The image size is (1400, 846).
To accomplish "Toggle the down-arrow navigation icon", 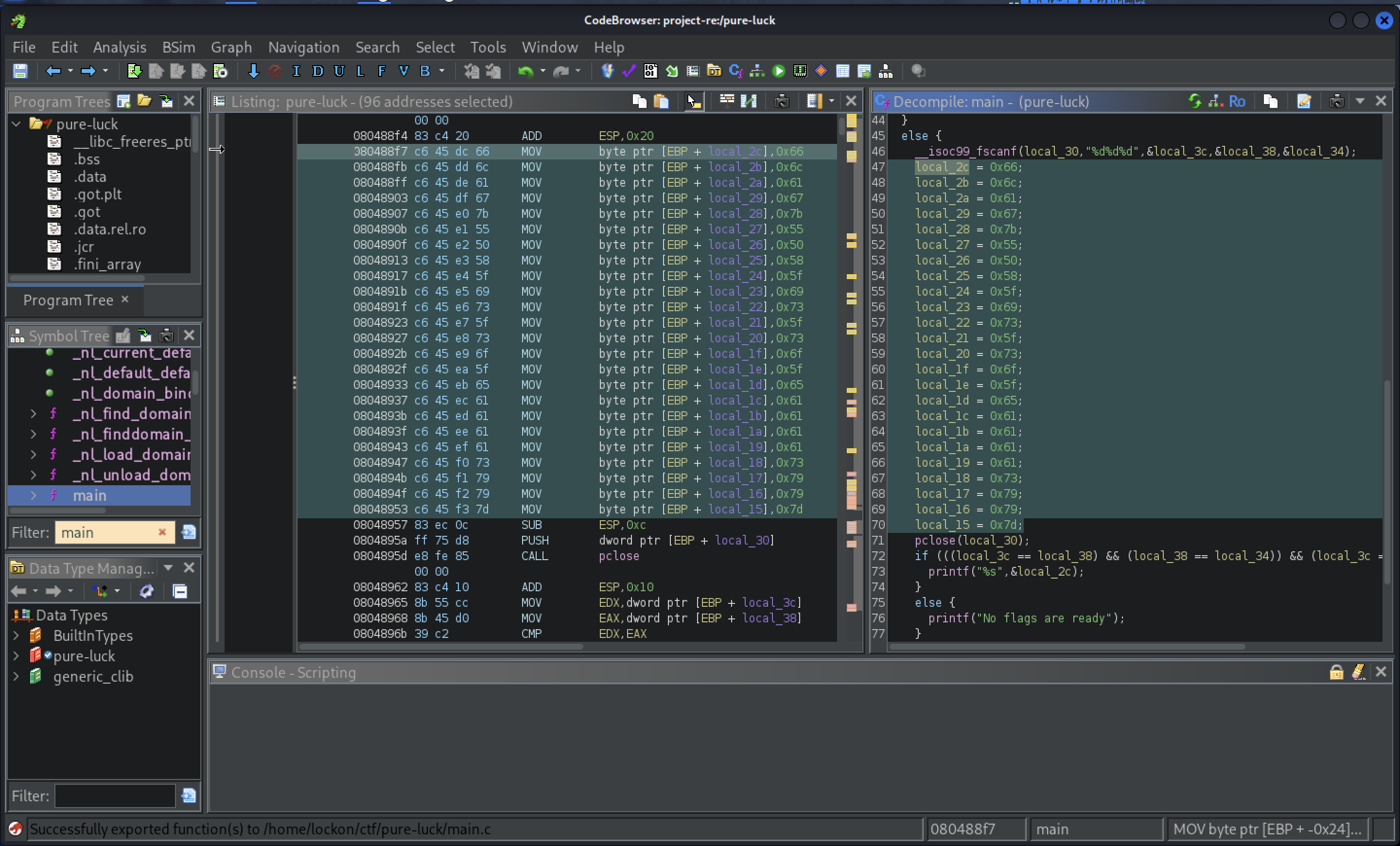I will click(x=253, y=71).
